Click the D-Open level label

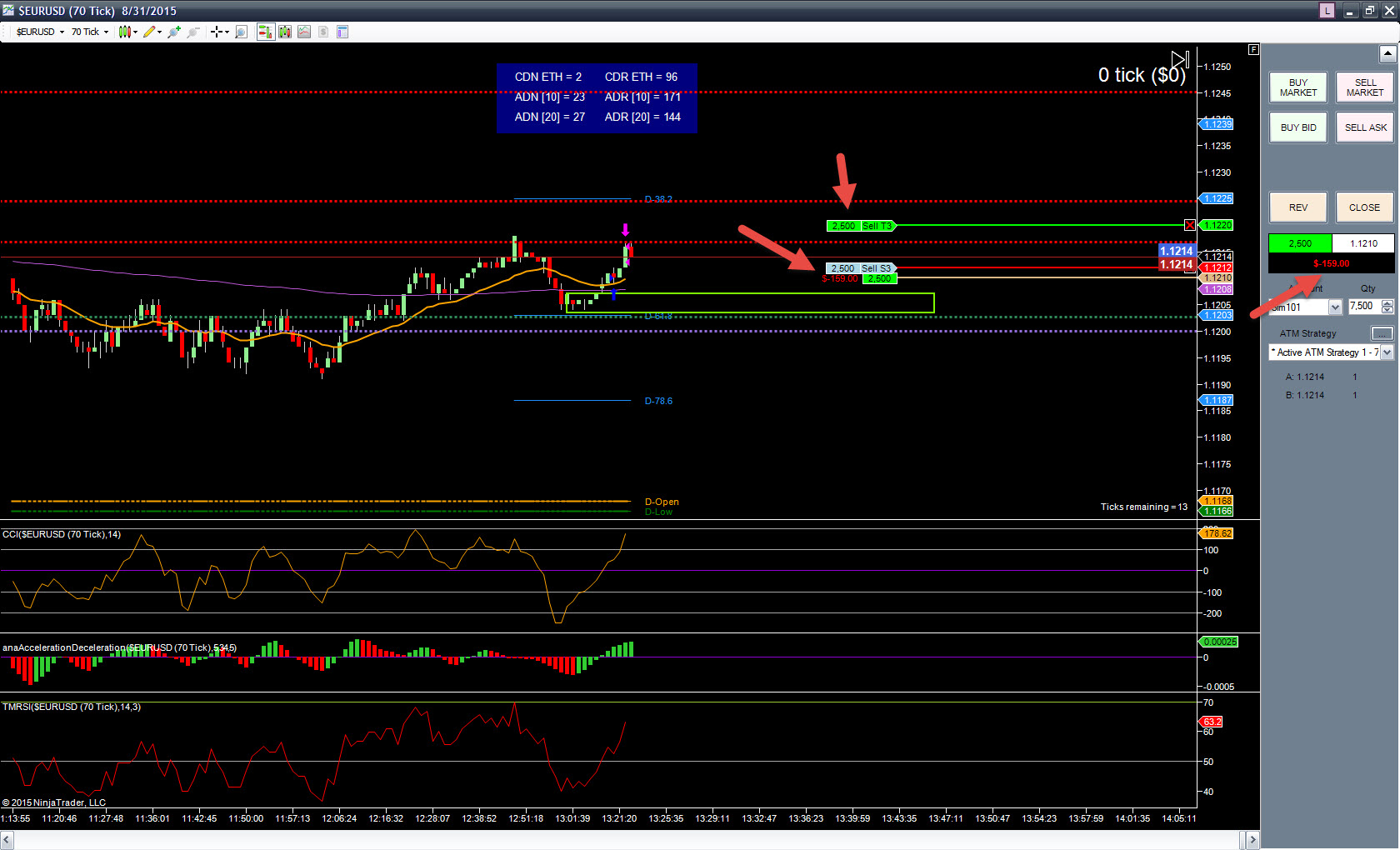[x=662, y=502]
